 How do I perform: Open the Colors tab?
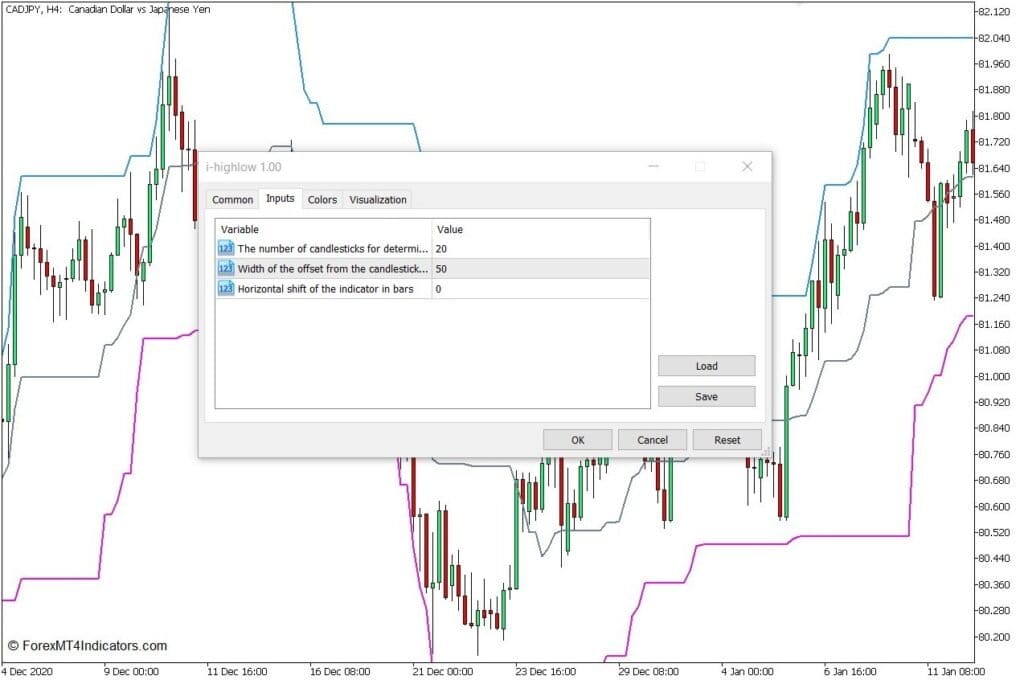coord(322,200)
